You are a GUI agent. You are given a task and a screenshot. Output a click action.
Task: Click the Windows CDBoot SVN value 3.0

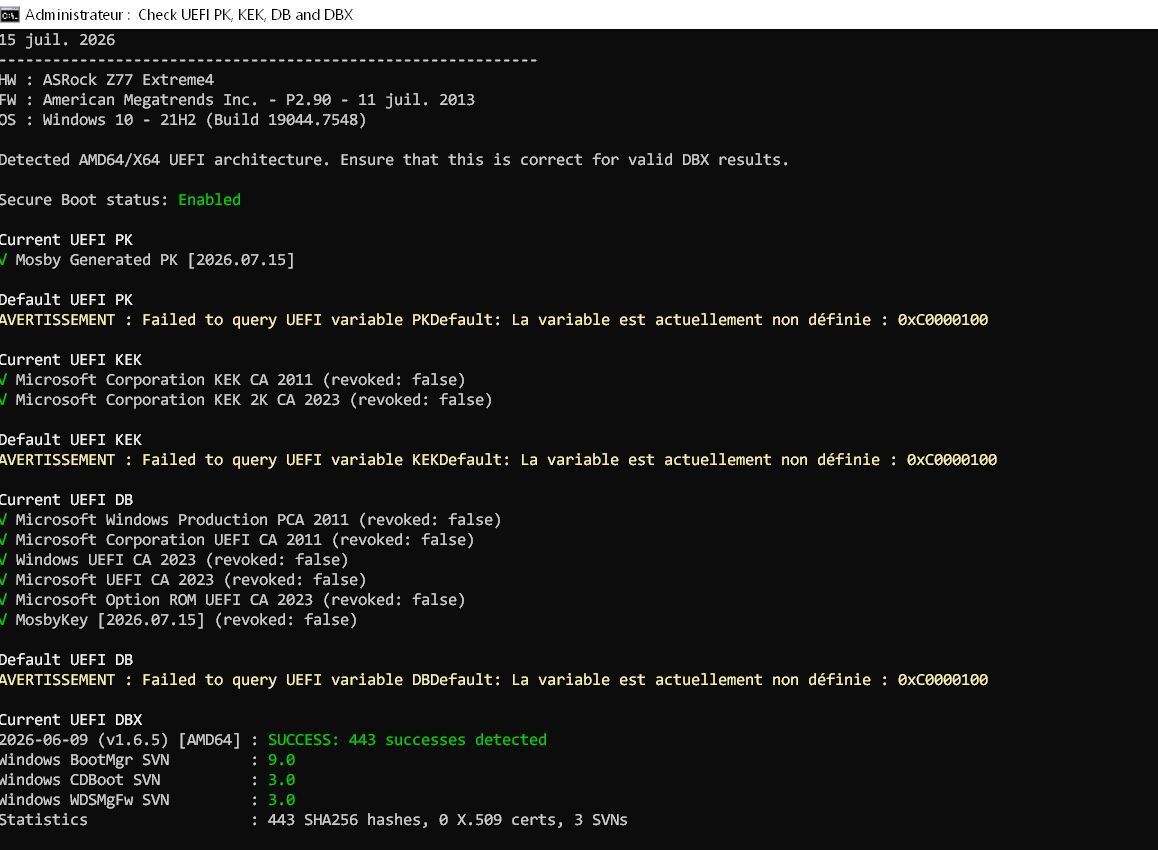point(281,780)
